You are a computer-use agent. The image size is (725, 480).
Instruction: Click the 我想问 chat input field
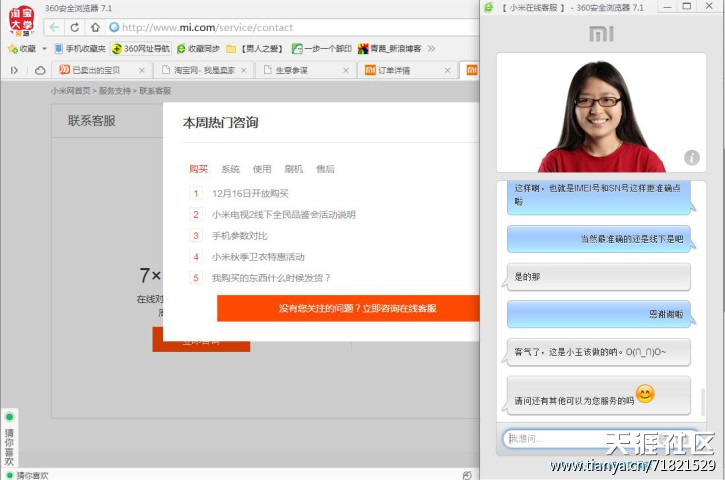click(600, 438)
